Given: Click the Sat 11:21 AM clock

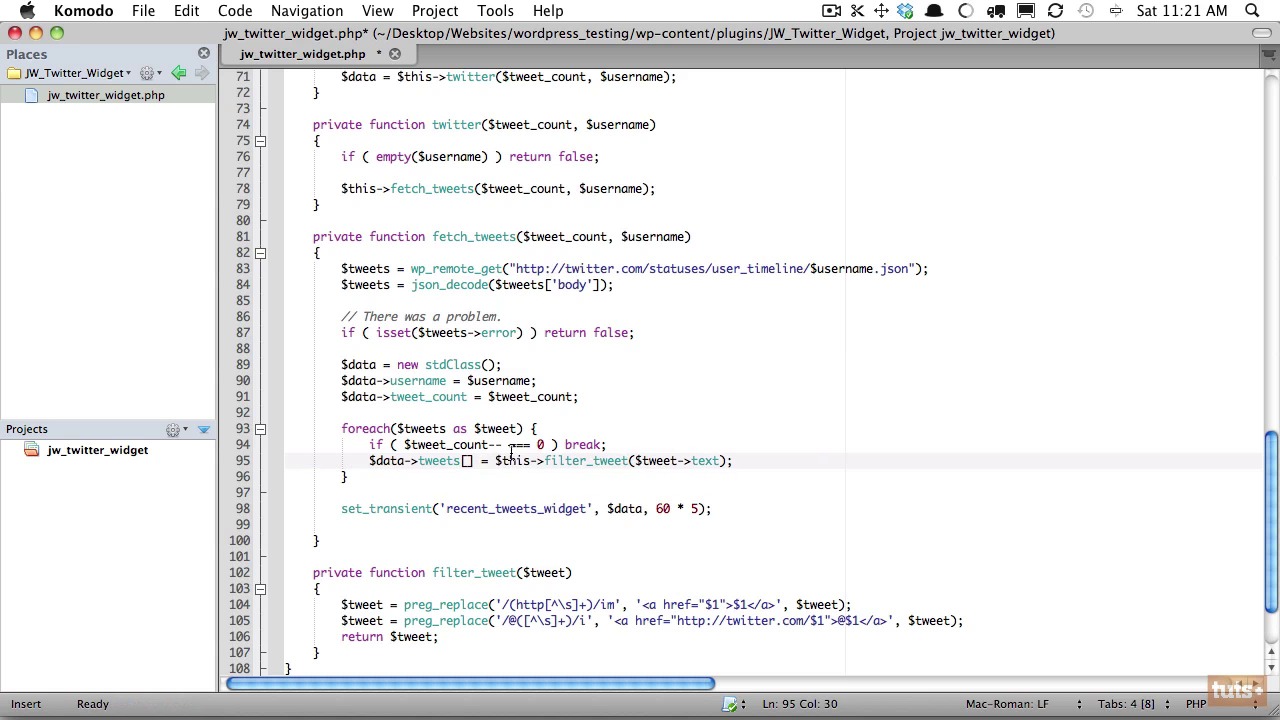Looking at the screenshot, I should tap(1182, 11).
